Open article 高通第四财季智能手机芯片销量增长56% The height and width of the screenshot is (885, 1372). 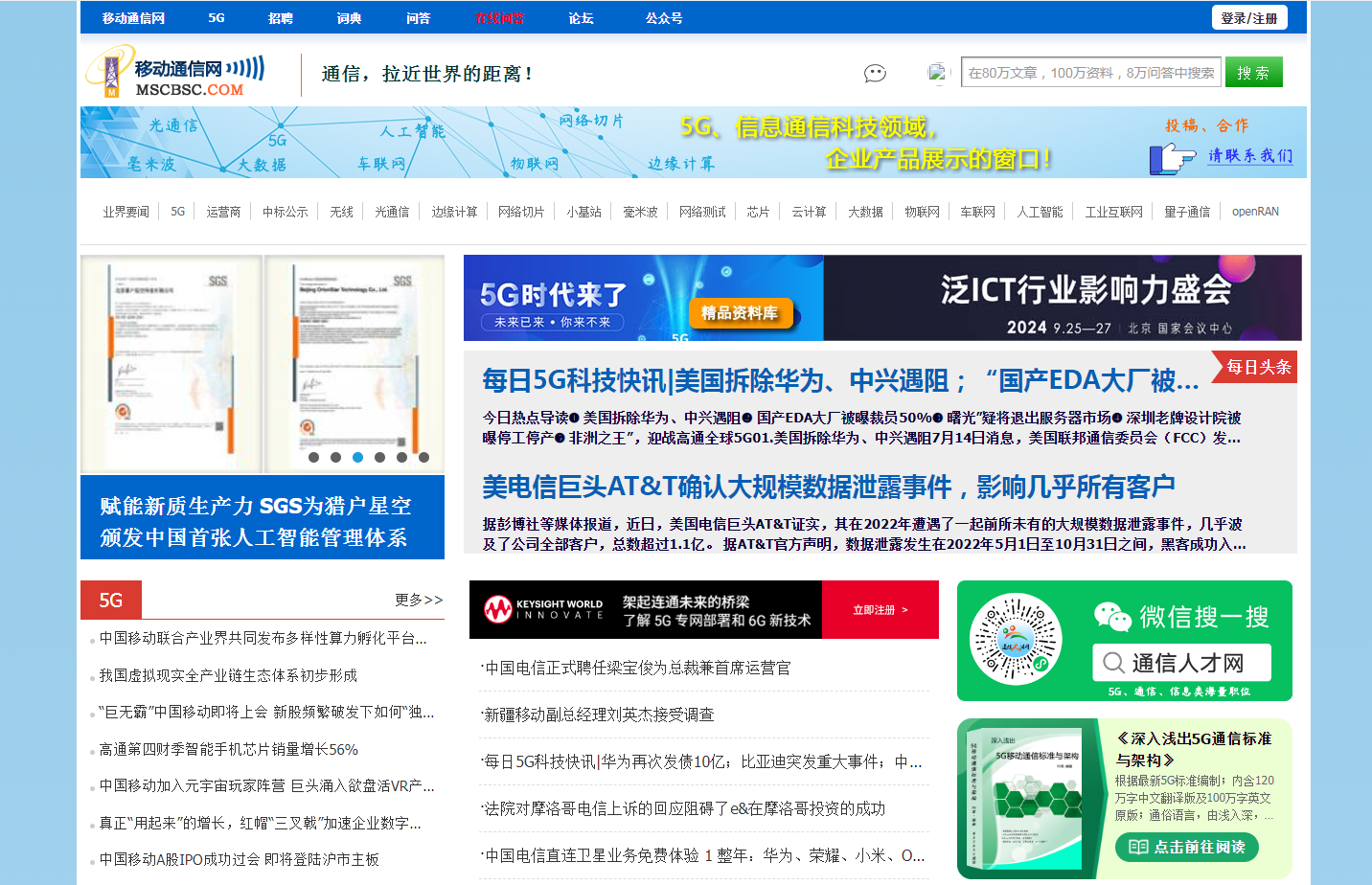tap(228, 749)
